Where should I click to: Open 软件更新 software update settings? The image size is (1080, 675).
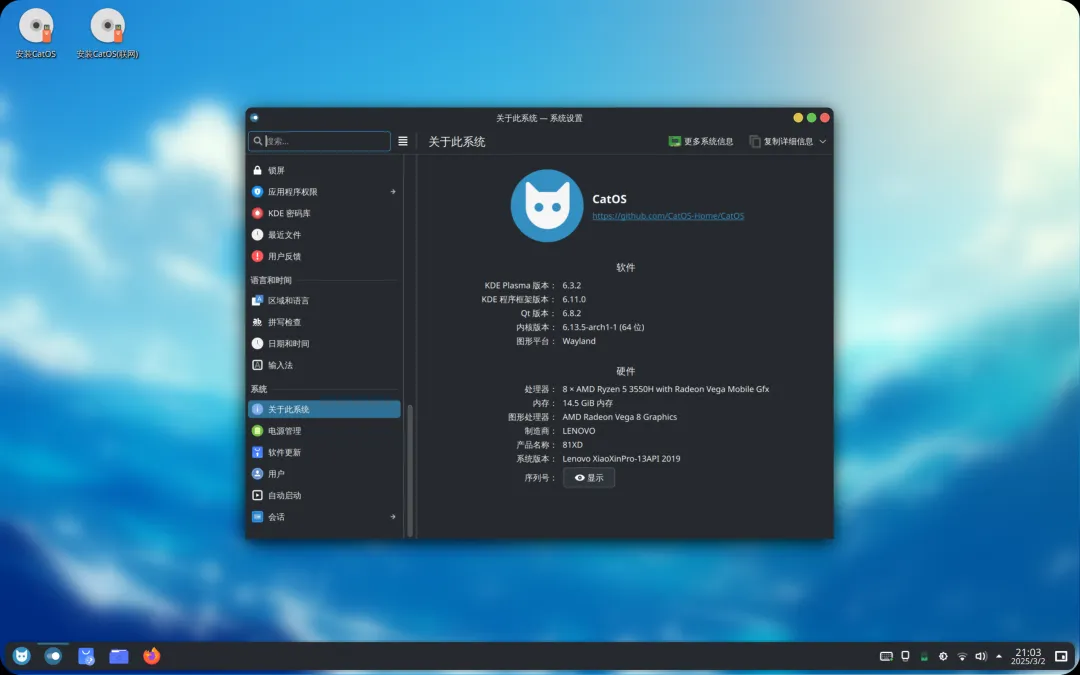tap(324, 452)
